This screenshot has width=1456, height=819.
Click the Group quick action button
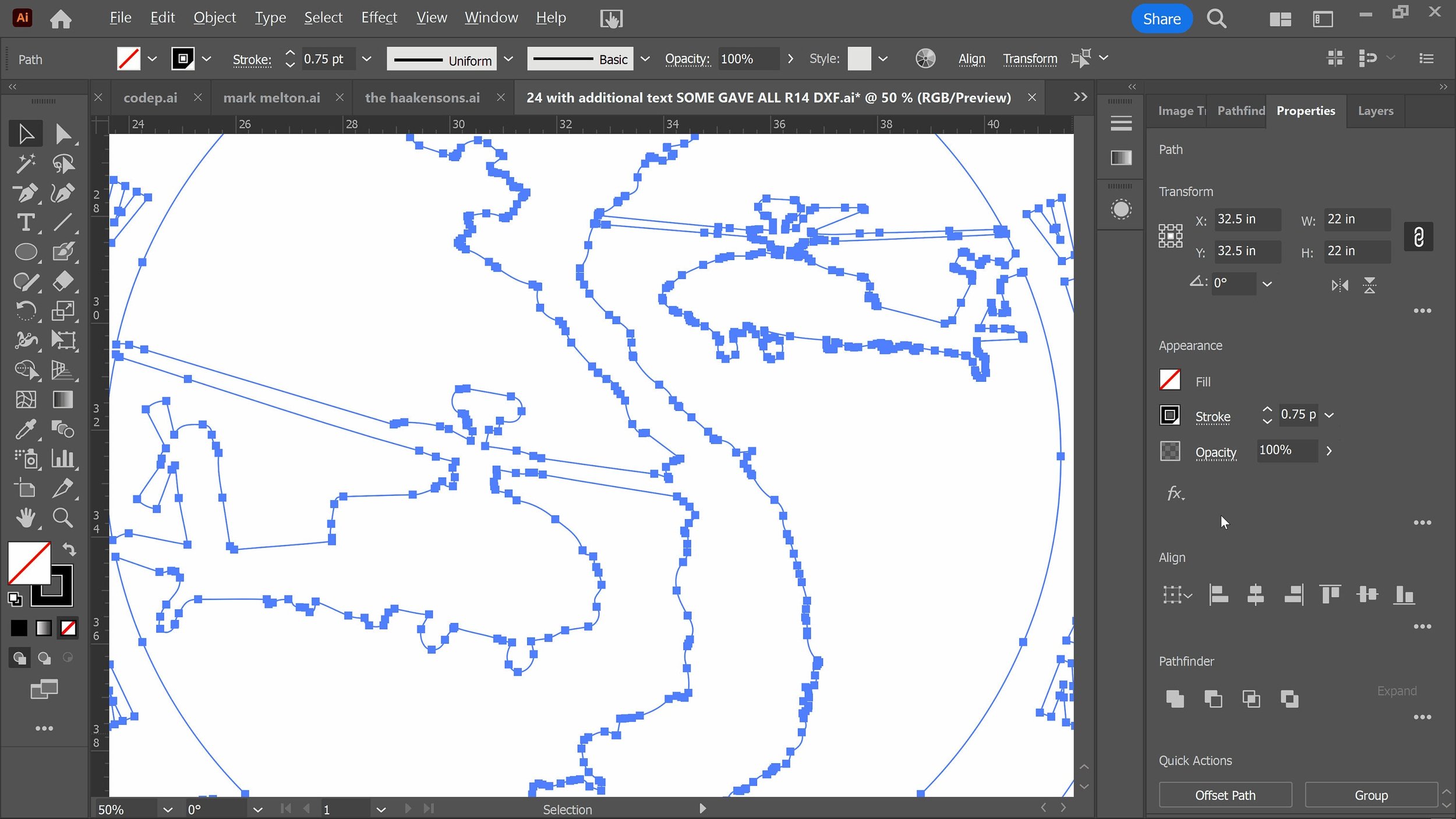pos(1370,795)
